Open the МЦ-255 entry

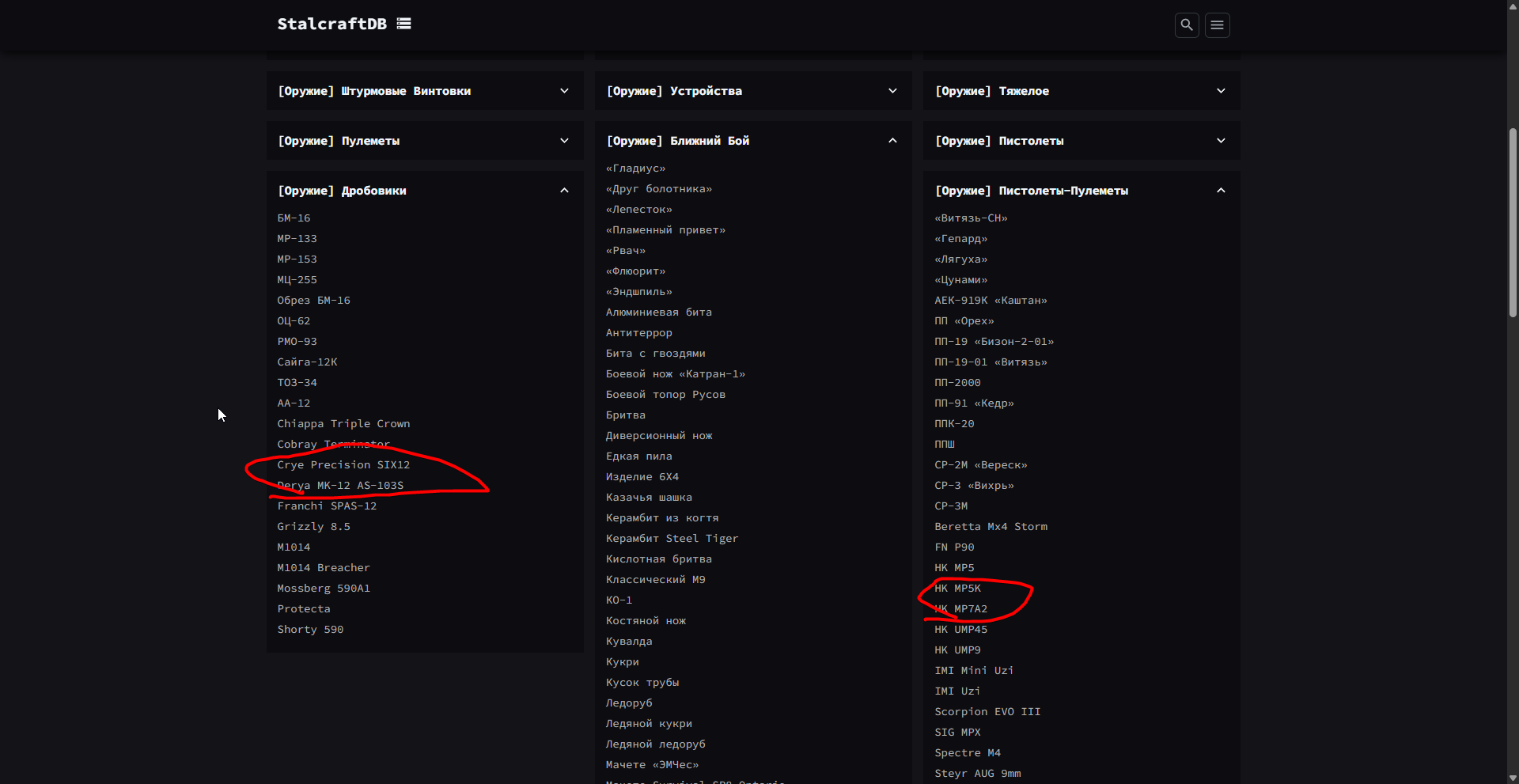pos(297,279)
